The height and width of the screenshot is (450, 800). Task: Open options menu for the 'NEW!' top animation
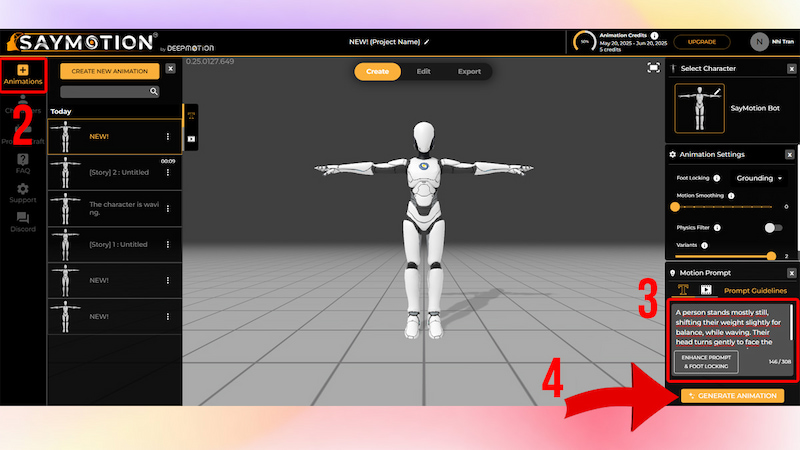click(x=168, y=136)
